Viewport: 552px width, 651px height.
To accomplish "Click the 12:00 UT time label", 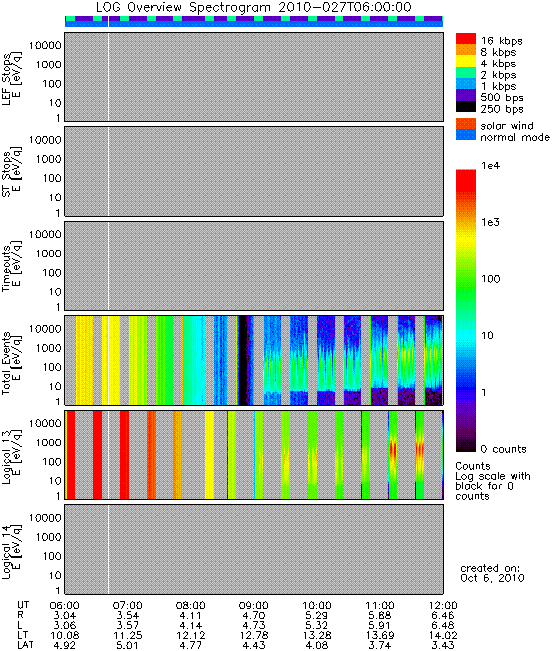I will coord(443,606).
